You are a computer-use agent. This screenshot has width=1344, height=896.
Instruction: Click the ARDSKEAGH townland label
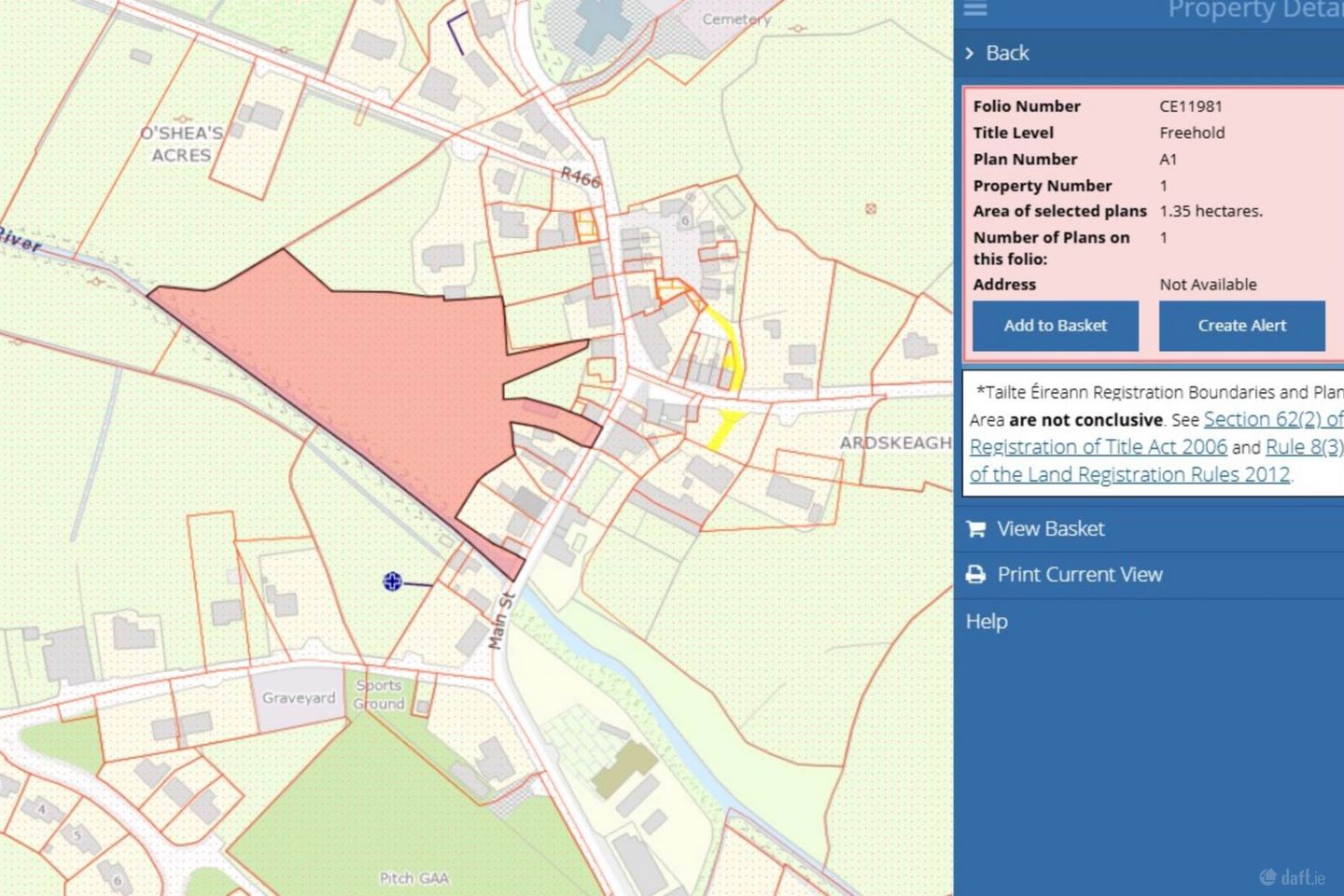[895, 442]
